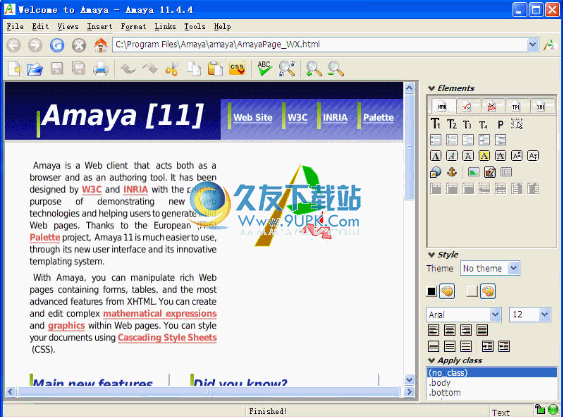
Task: Toggle right text alignment
Action: (466, 330)
